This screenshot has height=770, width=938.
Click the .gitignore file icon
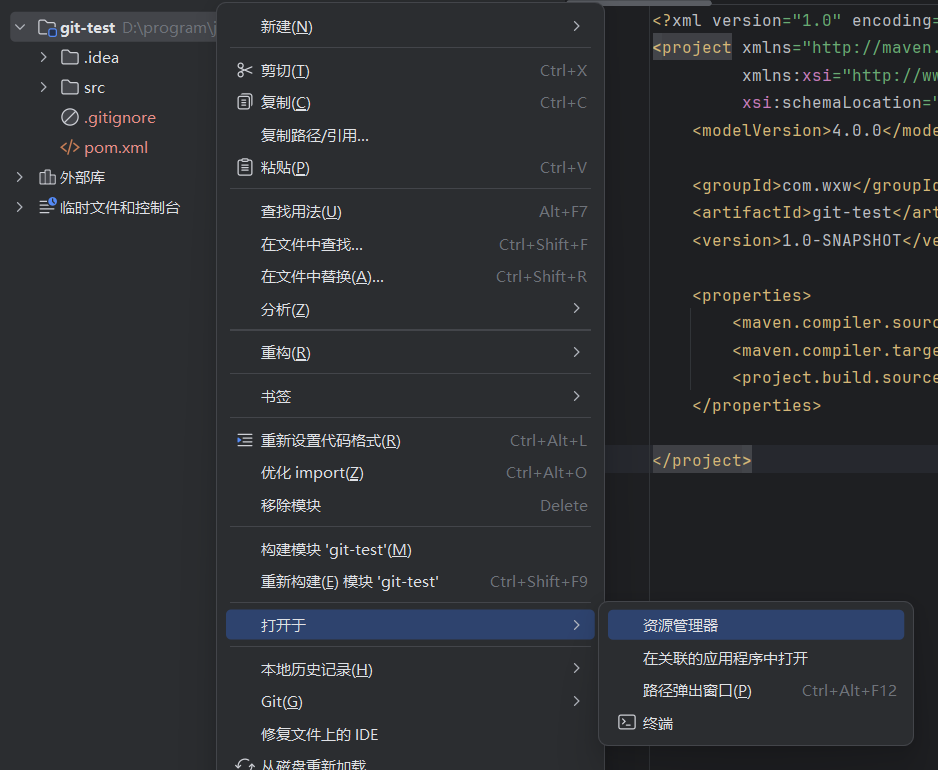[x=70, y=117]
